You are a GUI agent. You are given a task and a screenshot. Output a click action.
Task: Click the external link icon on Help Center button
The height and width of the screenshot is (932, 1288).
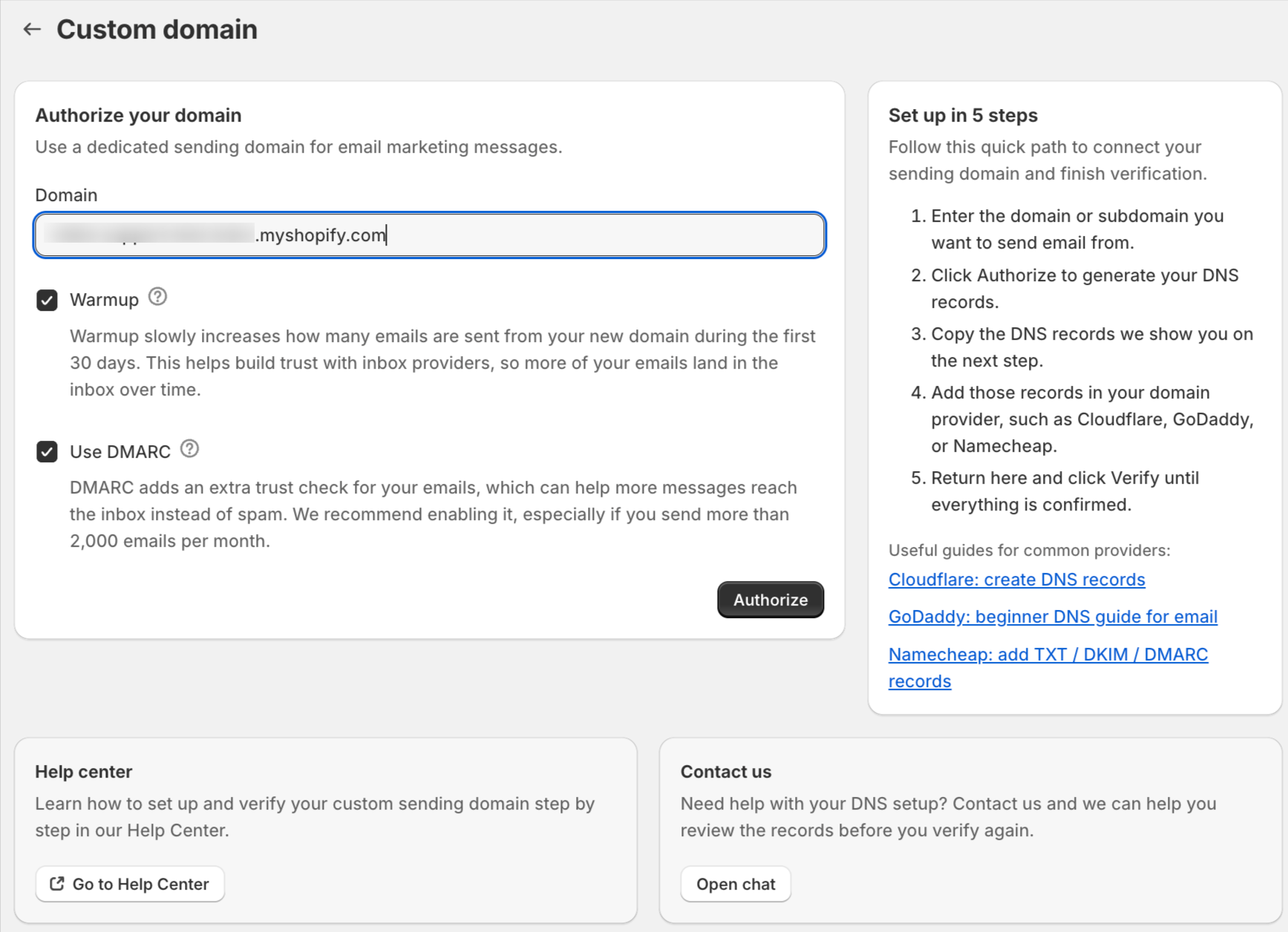[56, 884]
